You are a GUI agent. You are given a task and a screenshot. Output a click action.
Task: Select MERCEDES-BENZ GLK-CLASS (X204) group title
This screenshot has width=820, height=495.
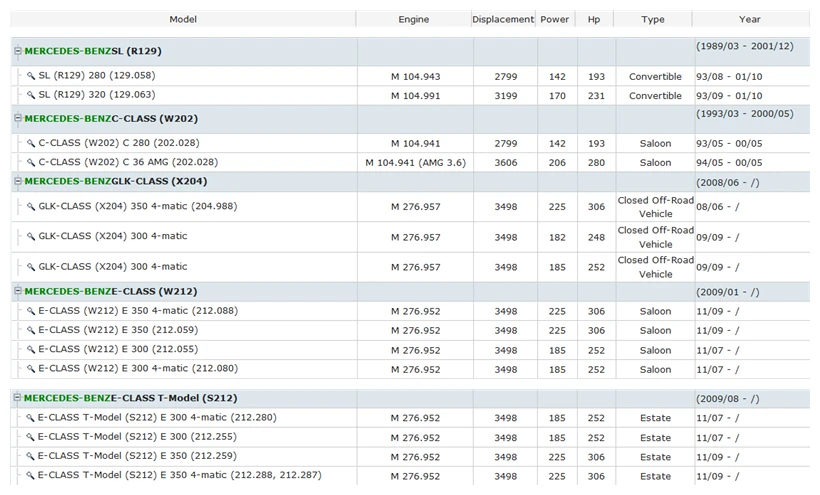116,181
